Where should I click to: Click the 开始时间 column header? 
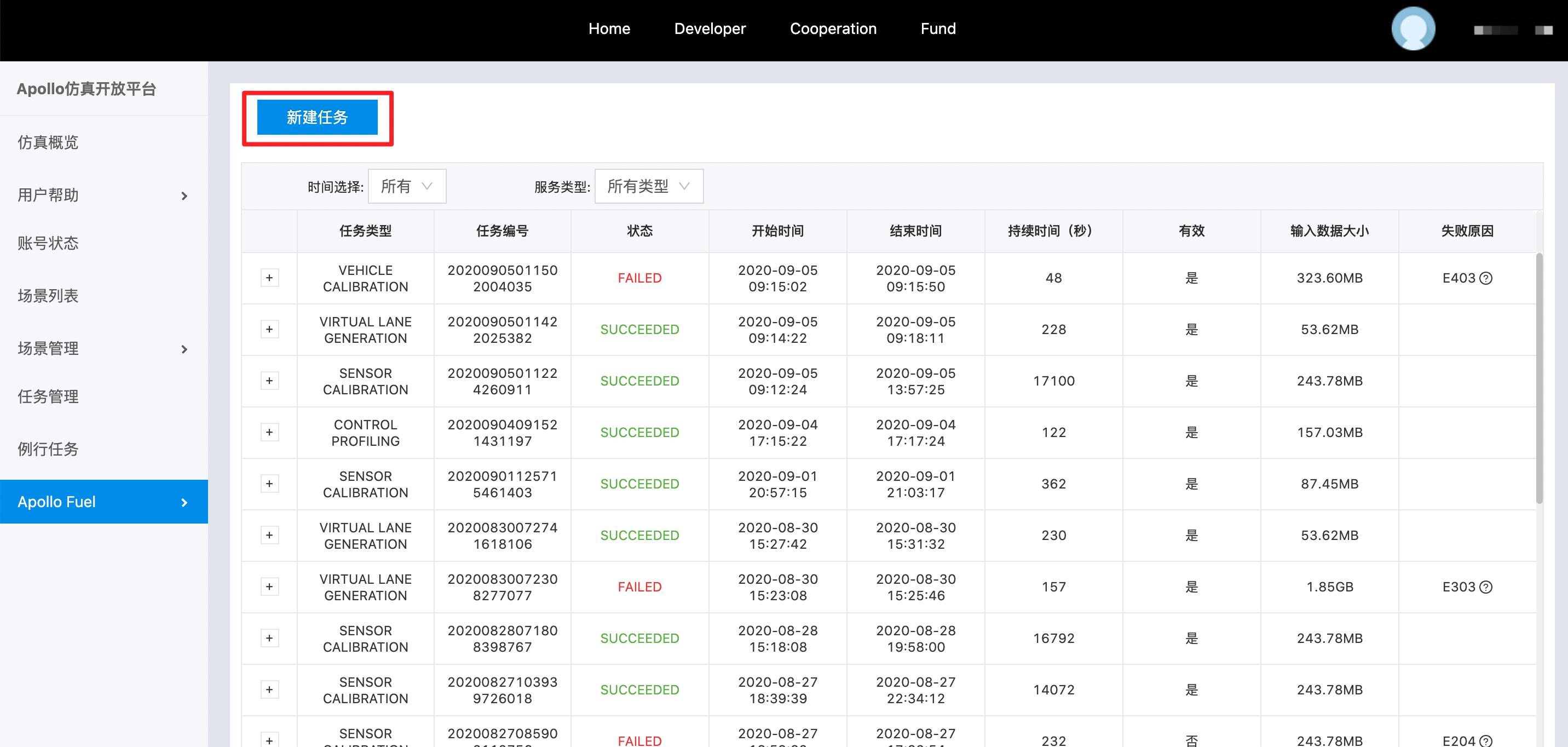coord(778,231)
